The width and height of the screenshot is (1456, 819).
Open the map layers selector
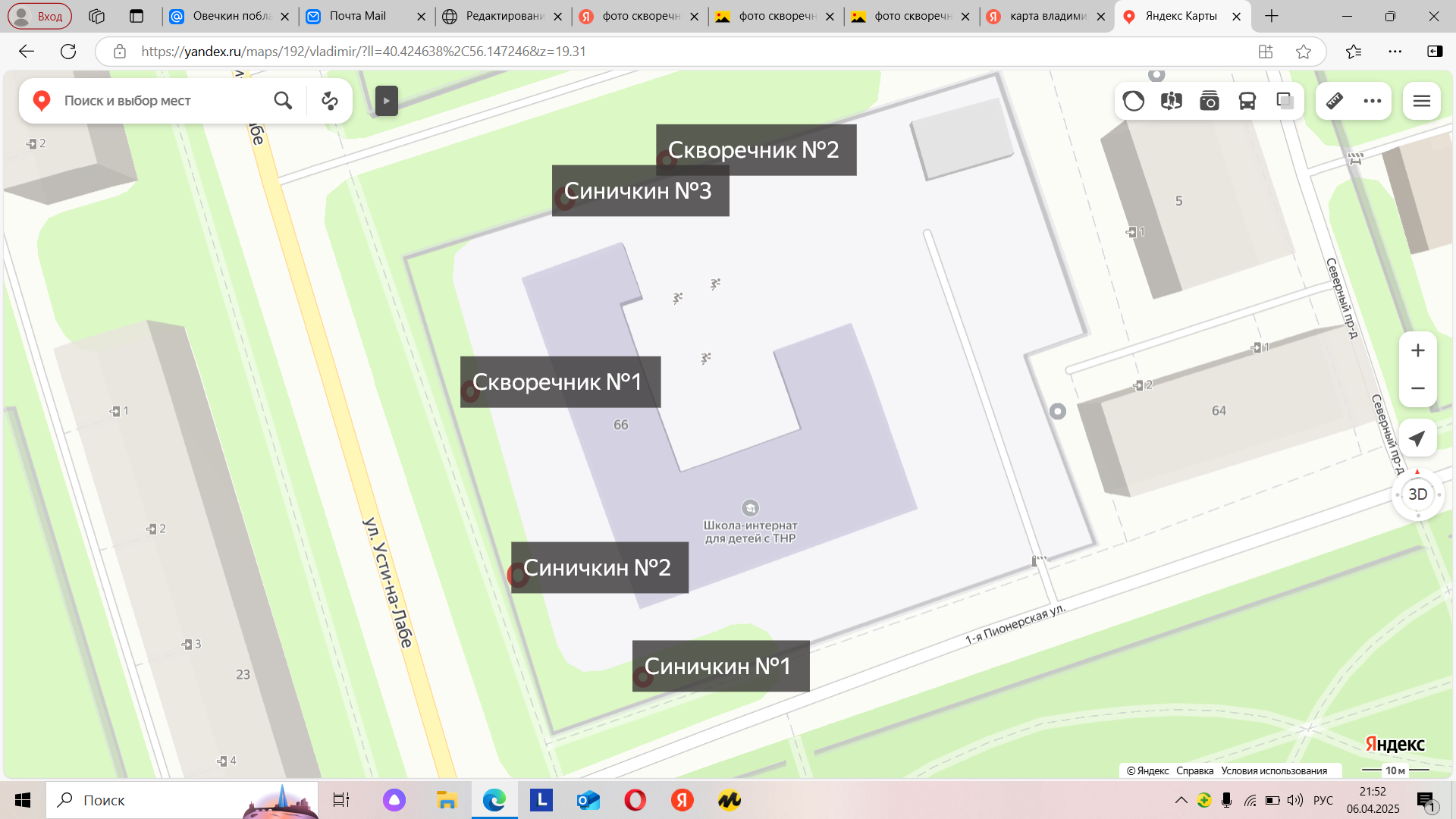1285,101
